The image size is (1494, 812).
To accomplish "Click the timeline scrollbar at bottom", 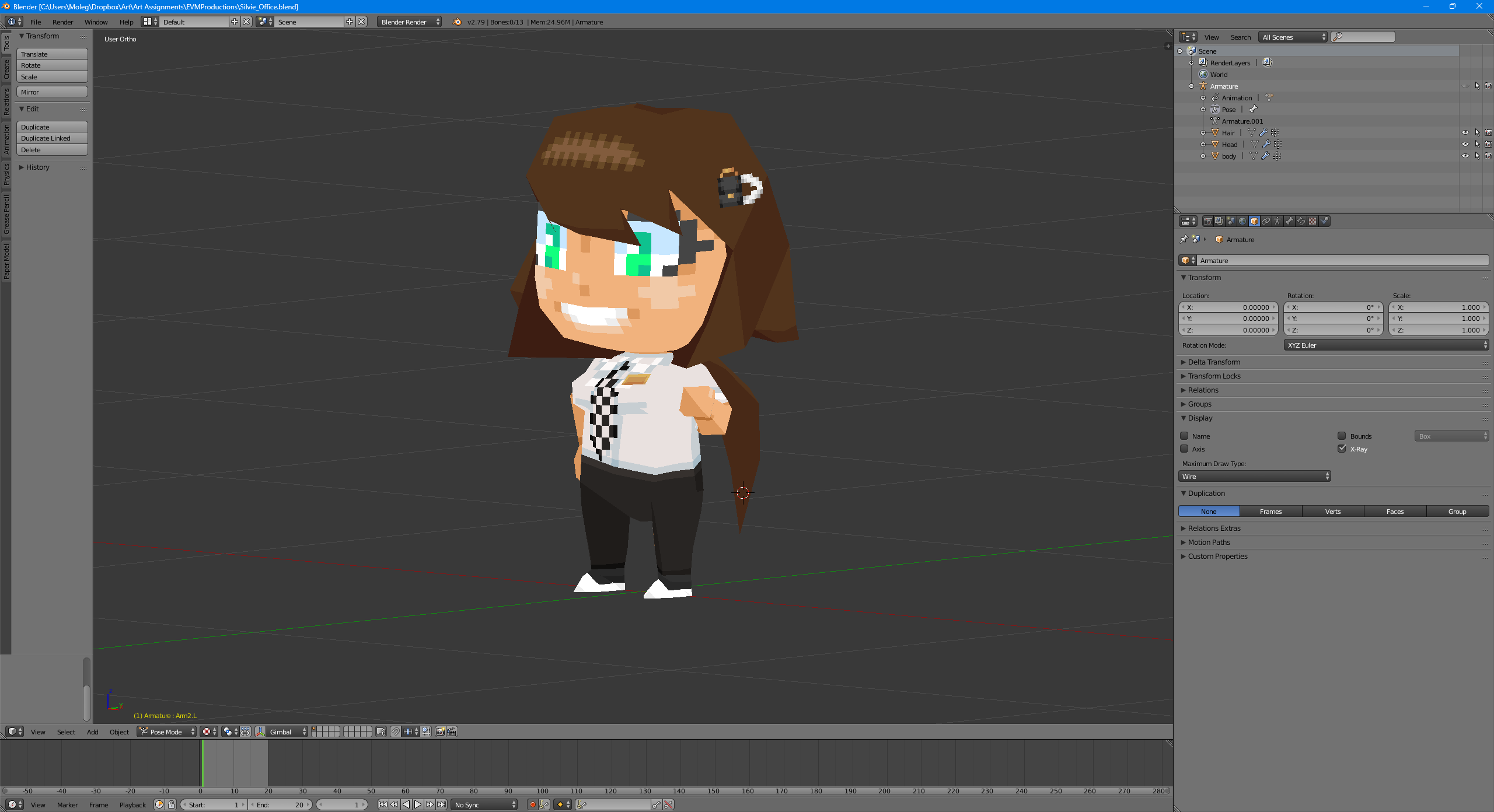I will click(x=584, y=791).
